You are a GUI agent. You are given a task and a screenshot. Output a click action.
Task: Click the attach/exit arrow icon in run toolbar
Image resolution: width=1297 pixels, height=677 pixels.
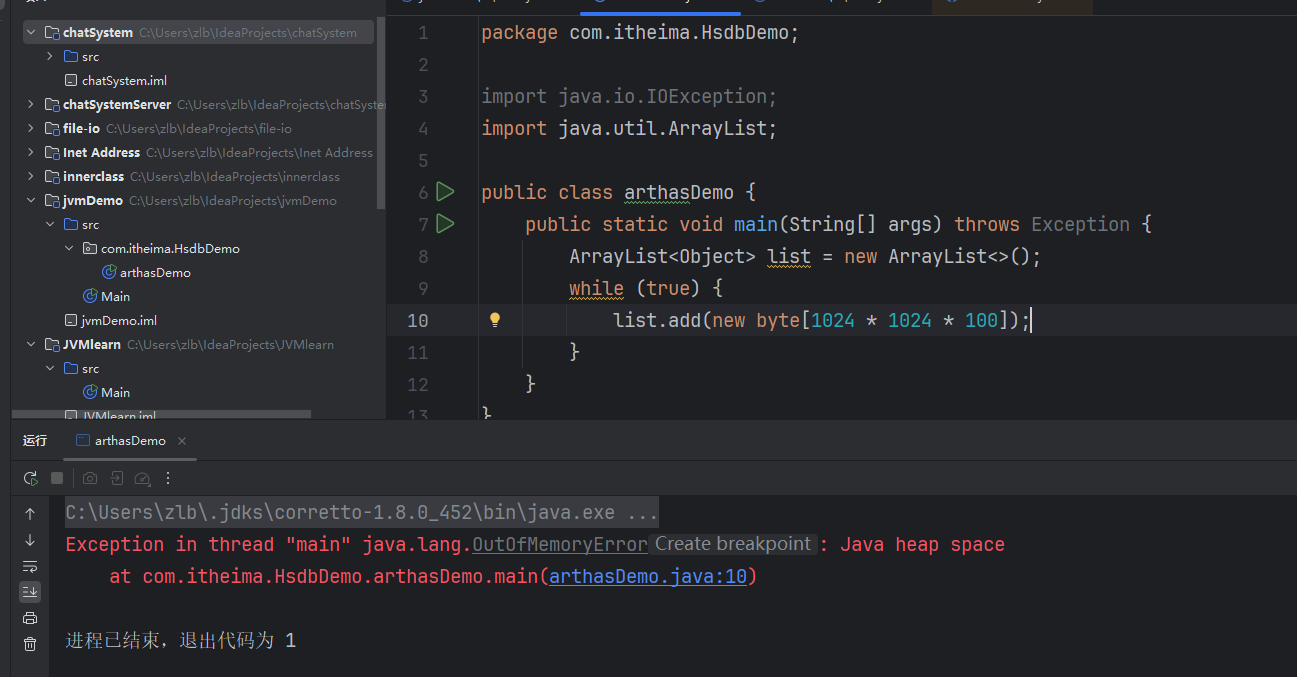[116, 479]
